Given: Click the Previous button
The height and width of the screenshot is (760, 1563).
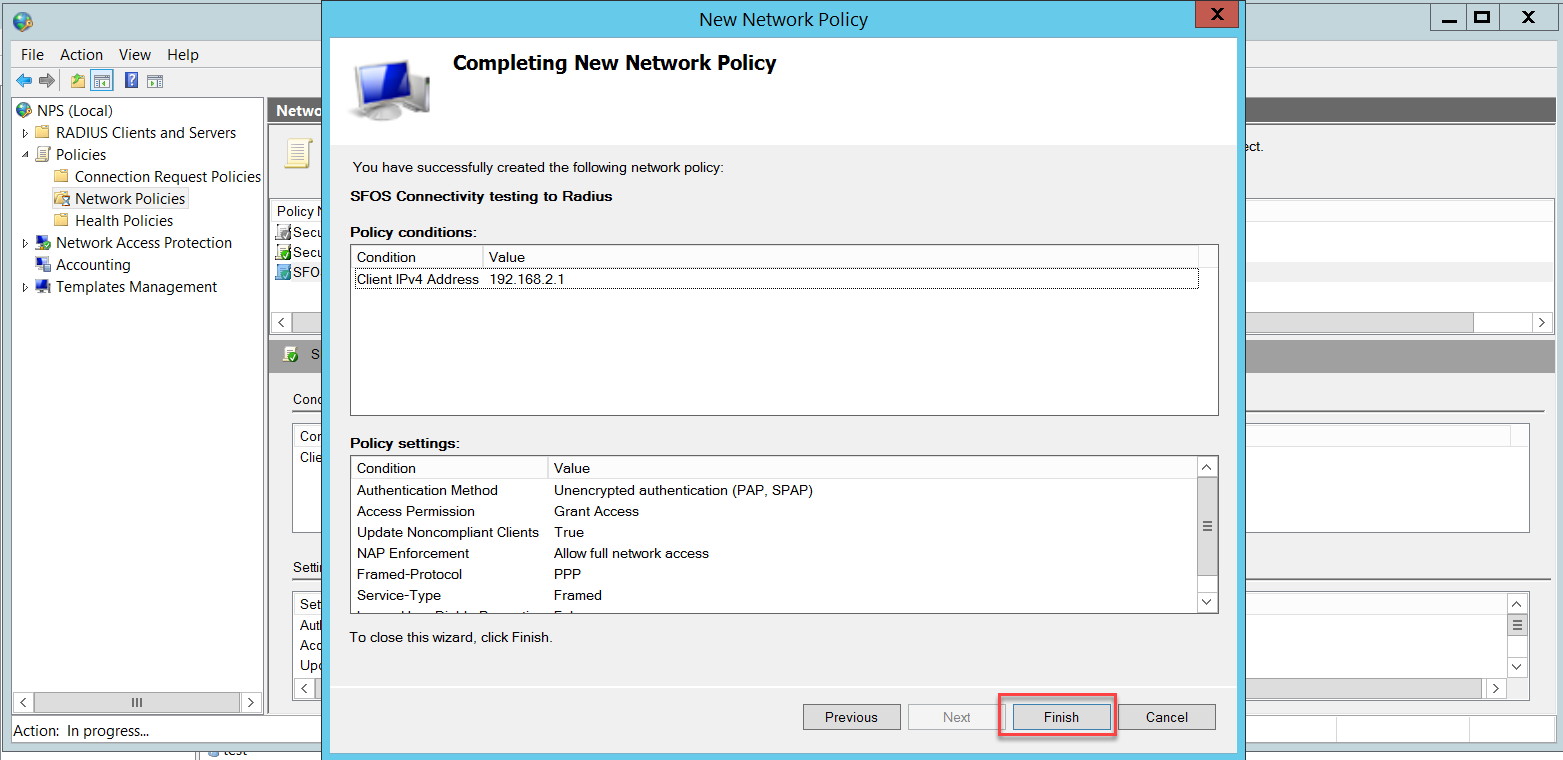Looking at the screenshot, I should tap(851, 717).
